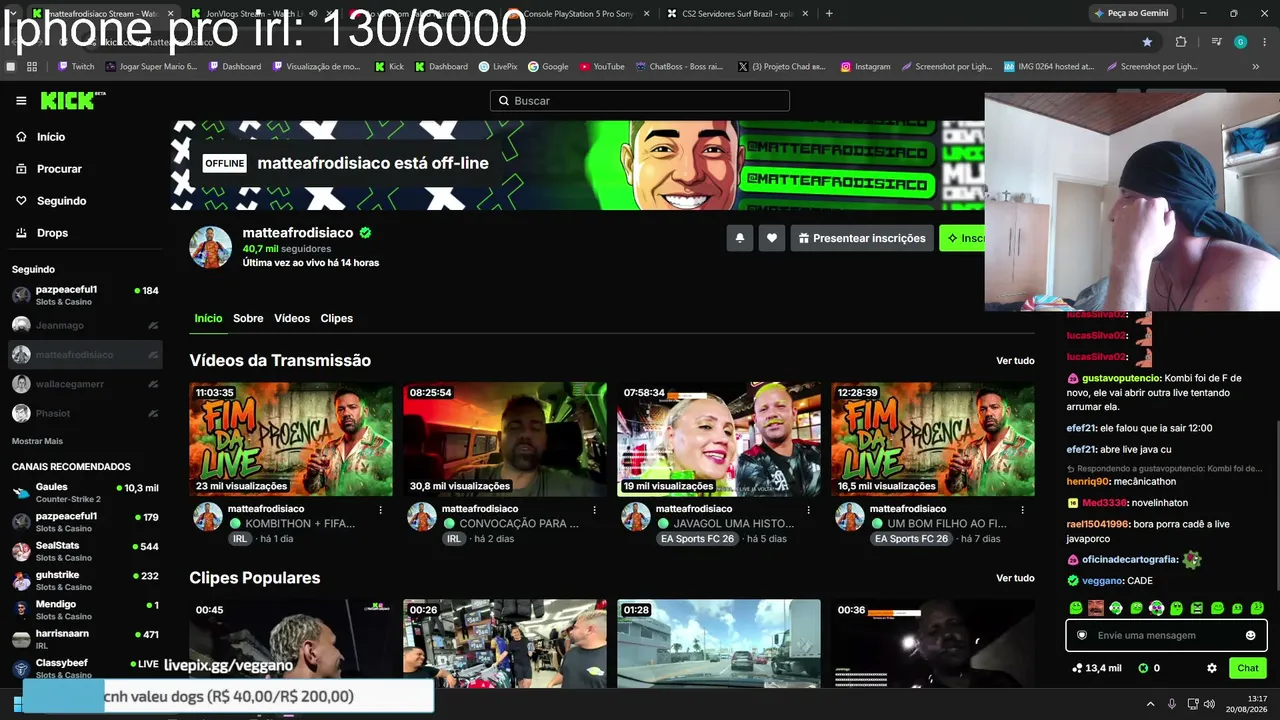Open the Kick sidebar hamburger menu
This screenshot has height=720, width=1280.
pos(21,101)
